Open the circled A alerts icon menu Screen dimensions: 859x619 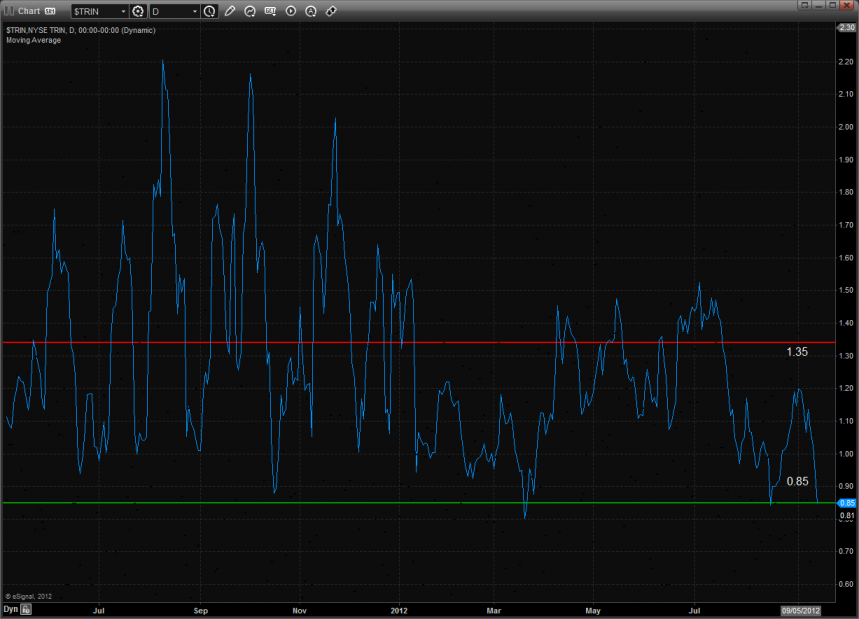tap(311, 11)
